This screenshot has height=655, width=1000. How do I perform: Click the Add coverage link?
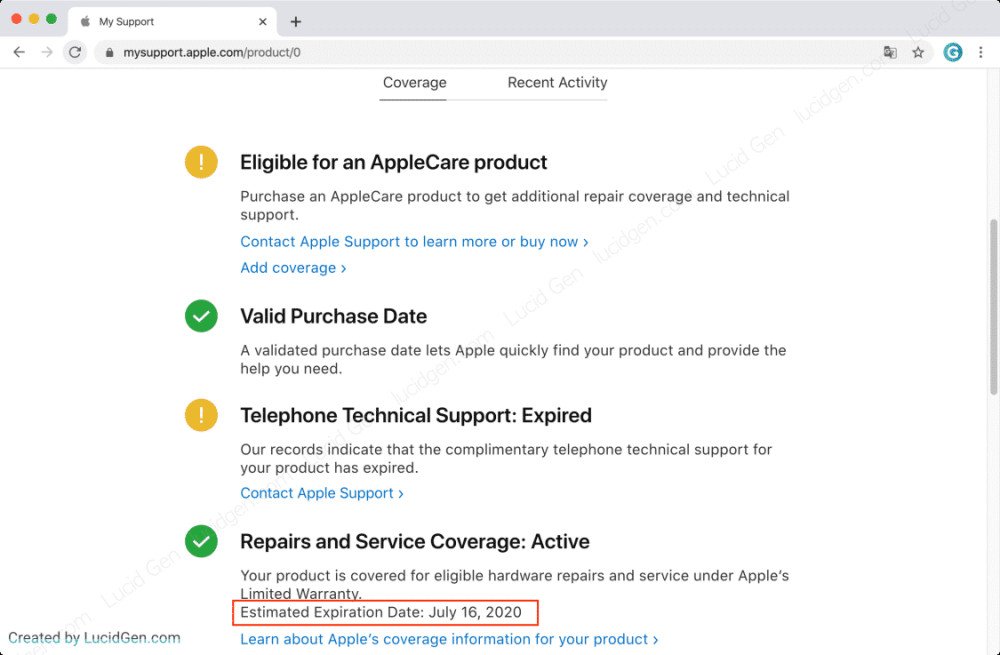pos(293,268)
